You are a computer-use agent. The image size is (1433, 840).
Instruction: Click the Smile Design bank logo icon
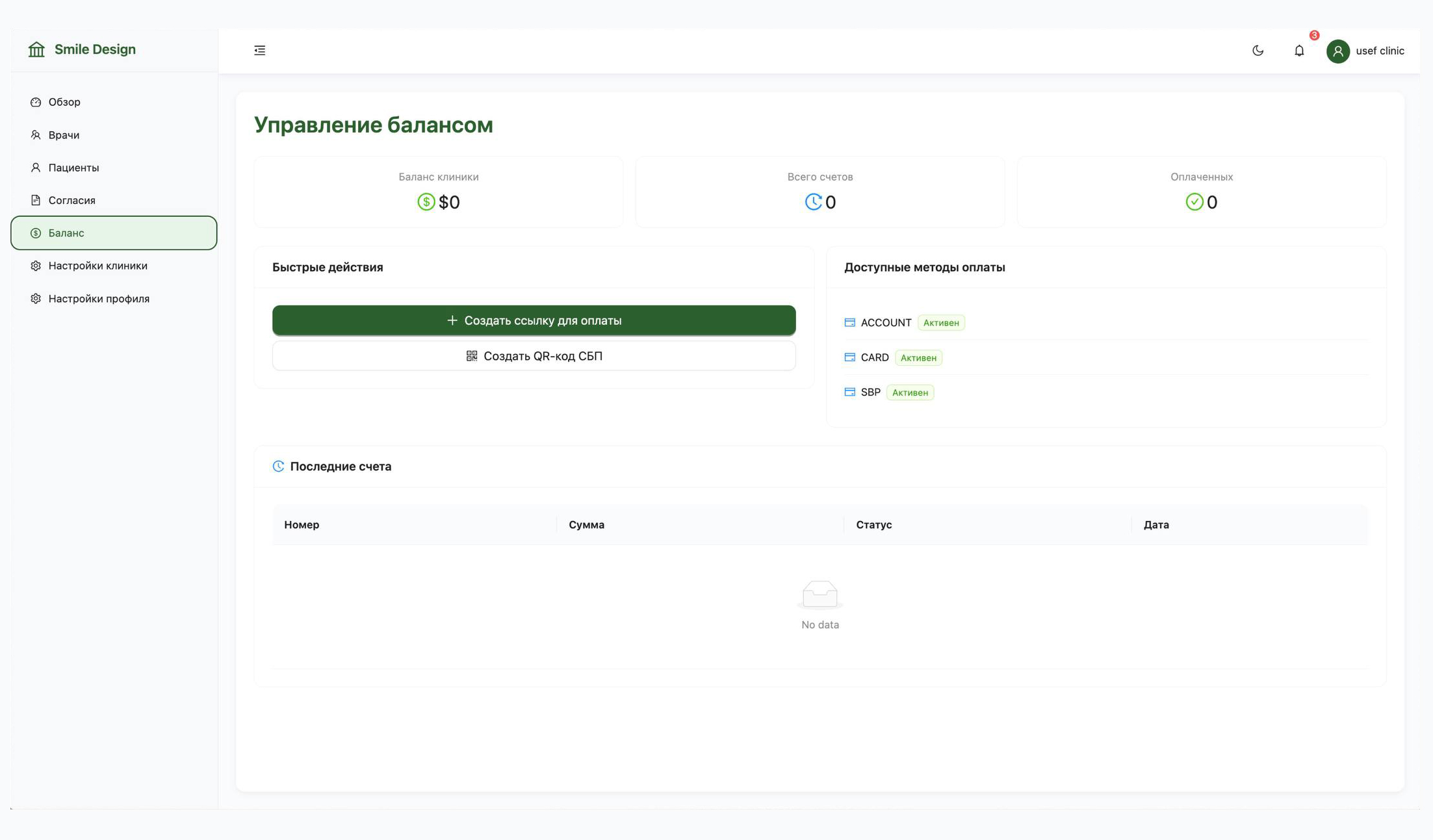click(x=36, y=49)
